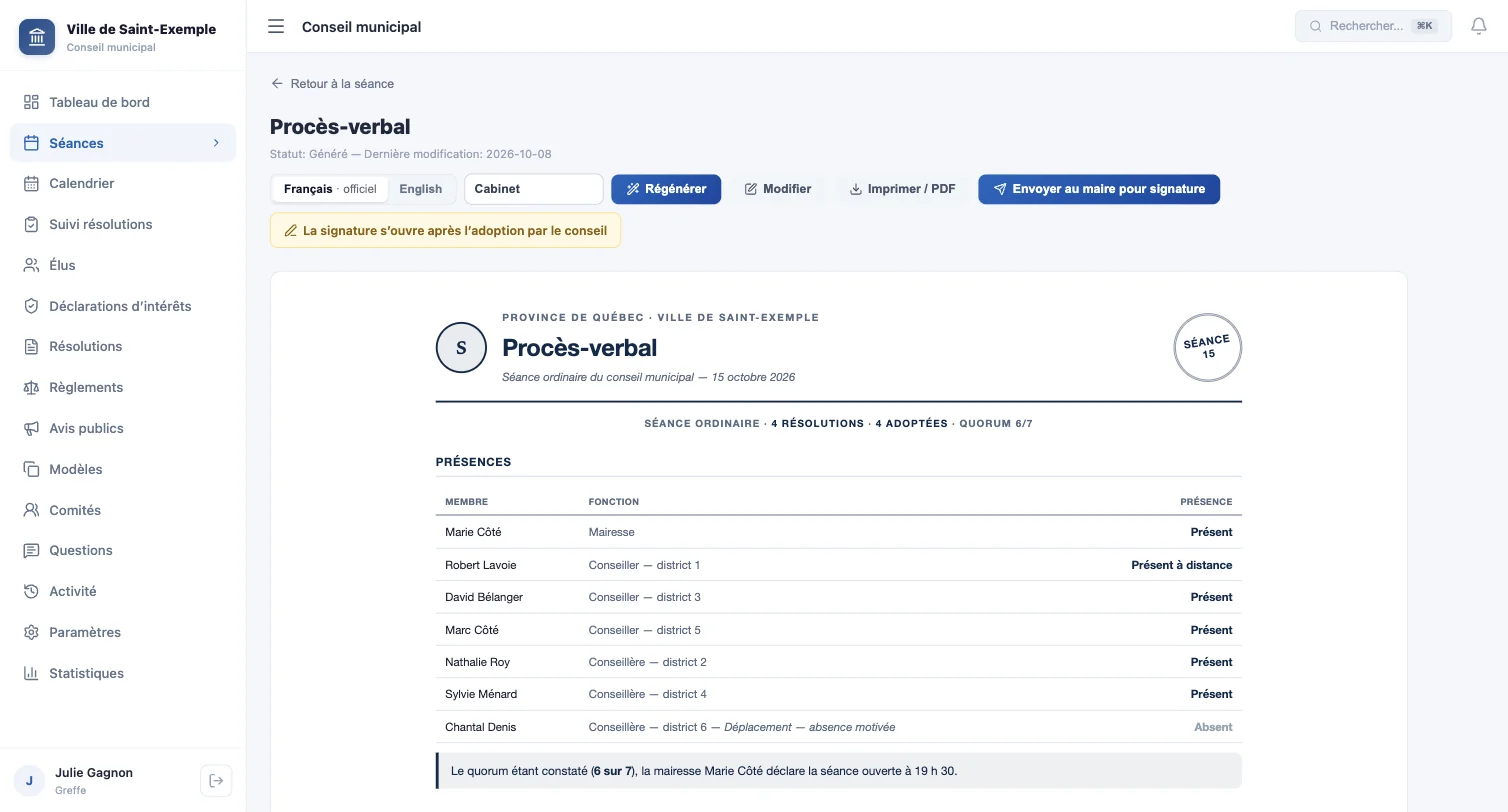Click the Présent à distance status
Screen dimensions: 1508x812
[x=1182, y=565]
